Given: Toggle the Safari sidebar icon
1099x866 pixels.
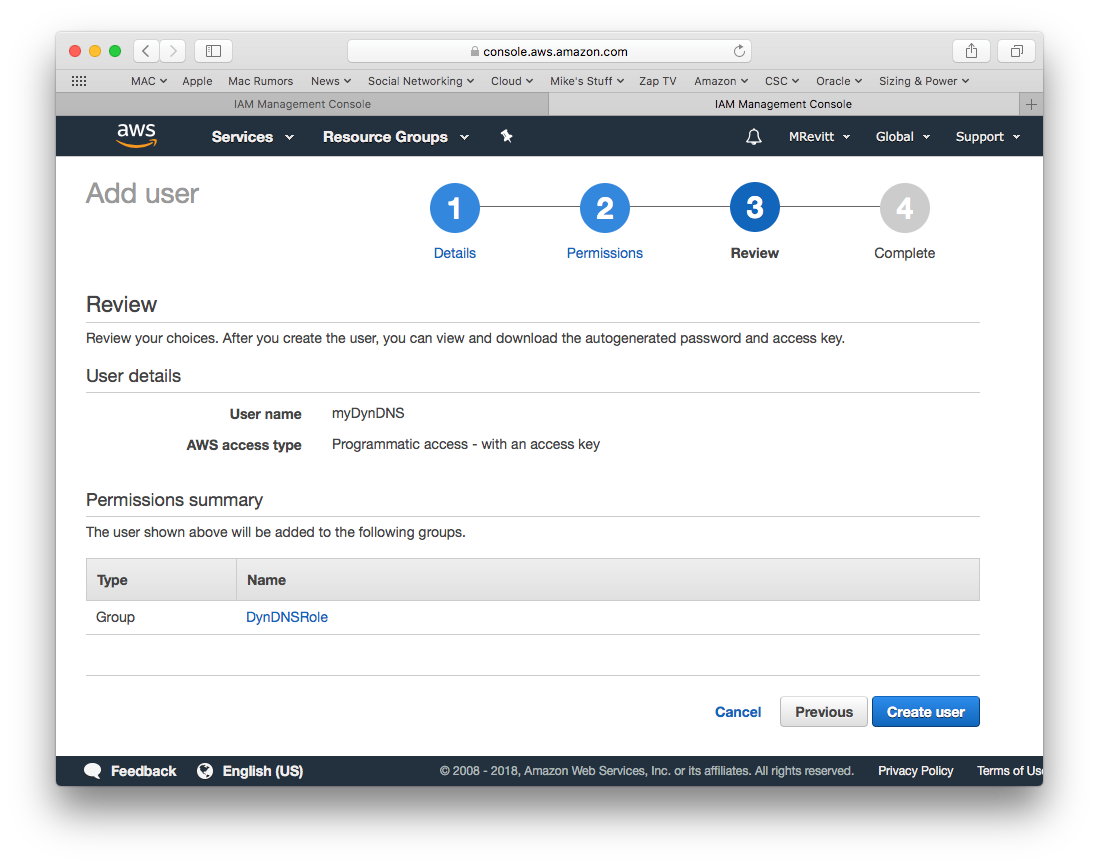Looking at the screenshot, I should (213, 51).
